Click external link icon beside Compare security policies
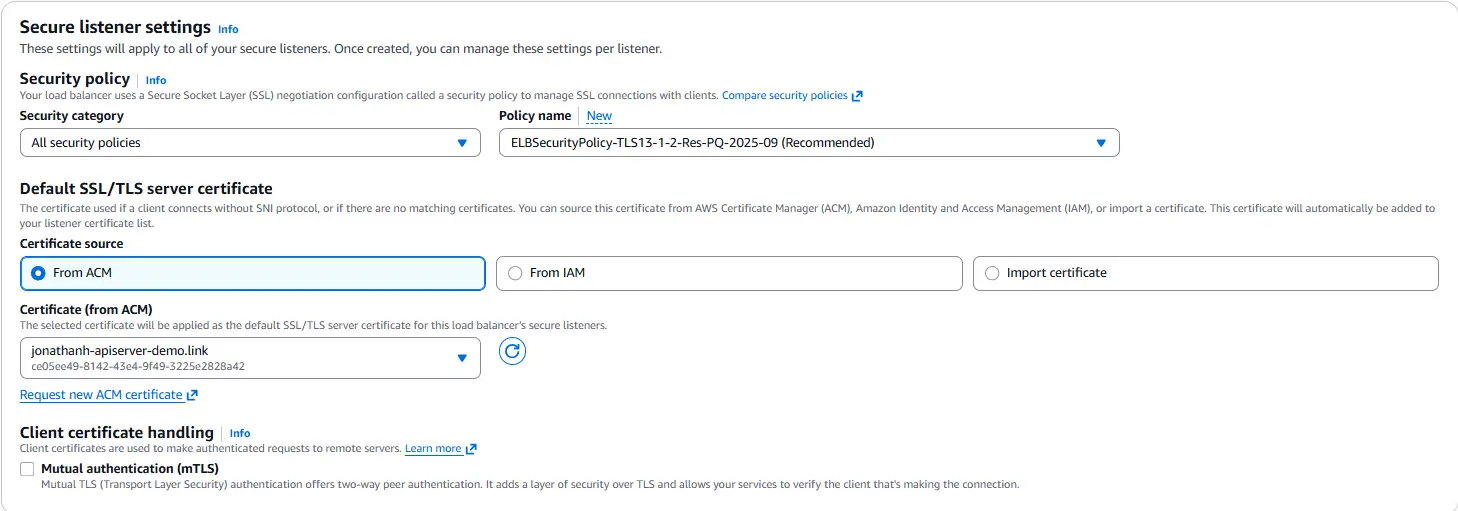Viewport: 1458px width, 511px height. (x=857, y=96)
